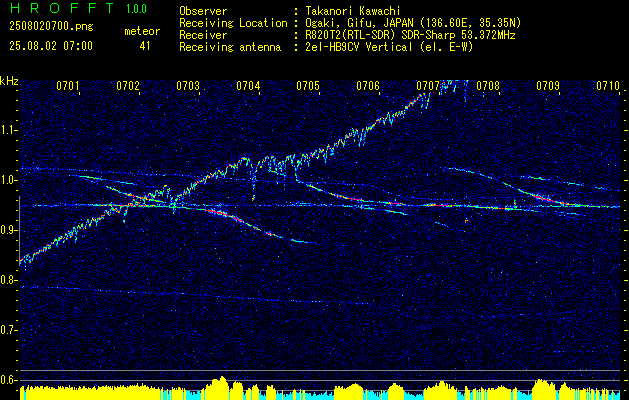Click the HROFFT title text
This screenshot has height=400, width=629.
tap(62, 8)
